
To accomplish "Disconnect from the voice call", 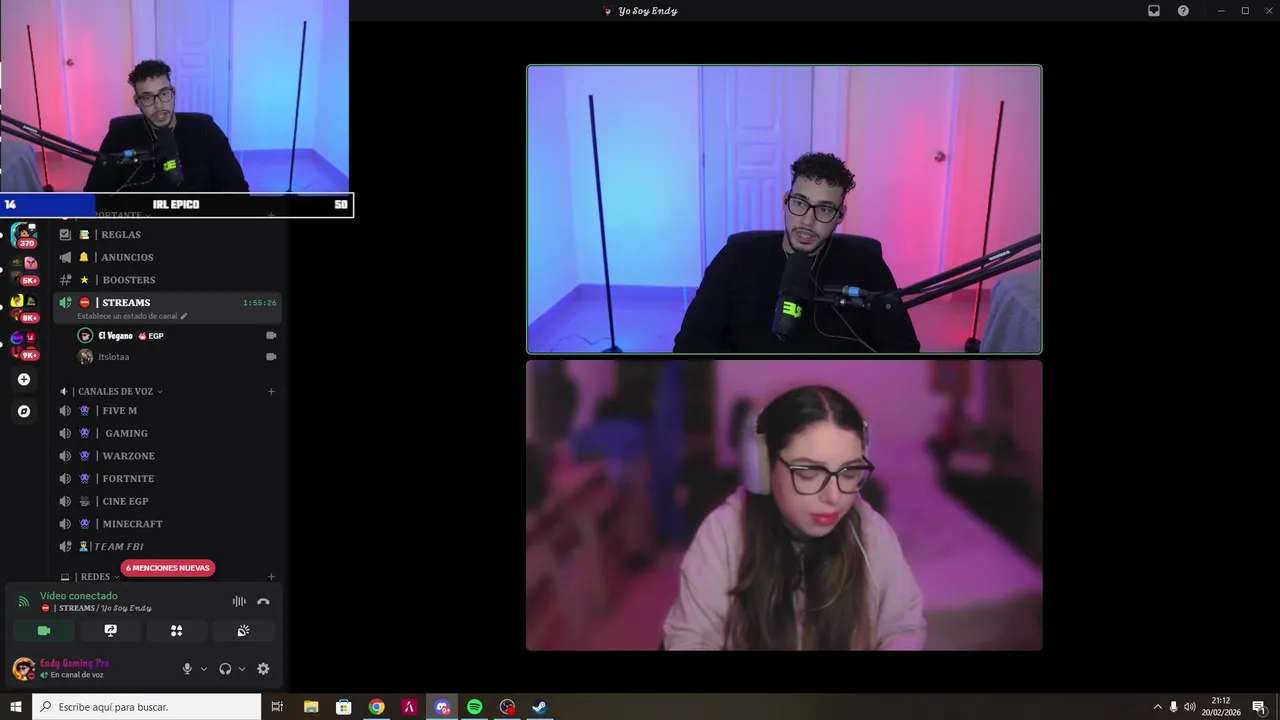I will click(x=263, y=601).
